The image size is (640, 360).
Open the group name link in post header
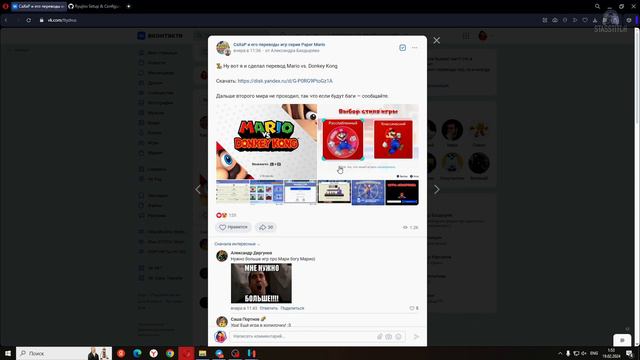279,44
